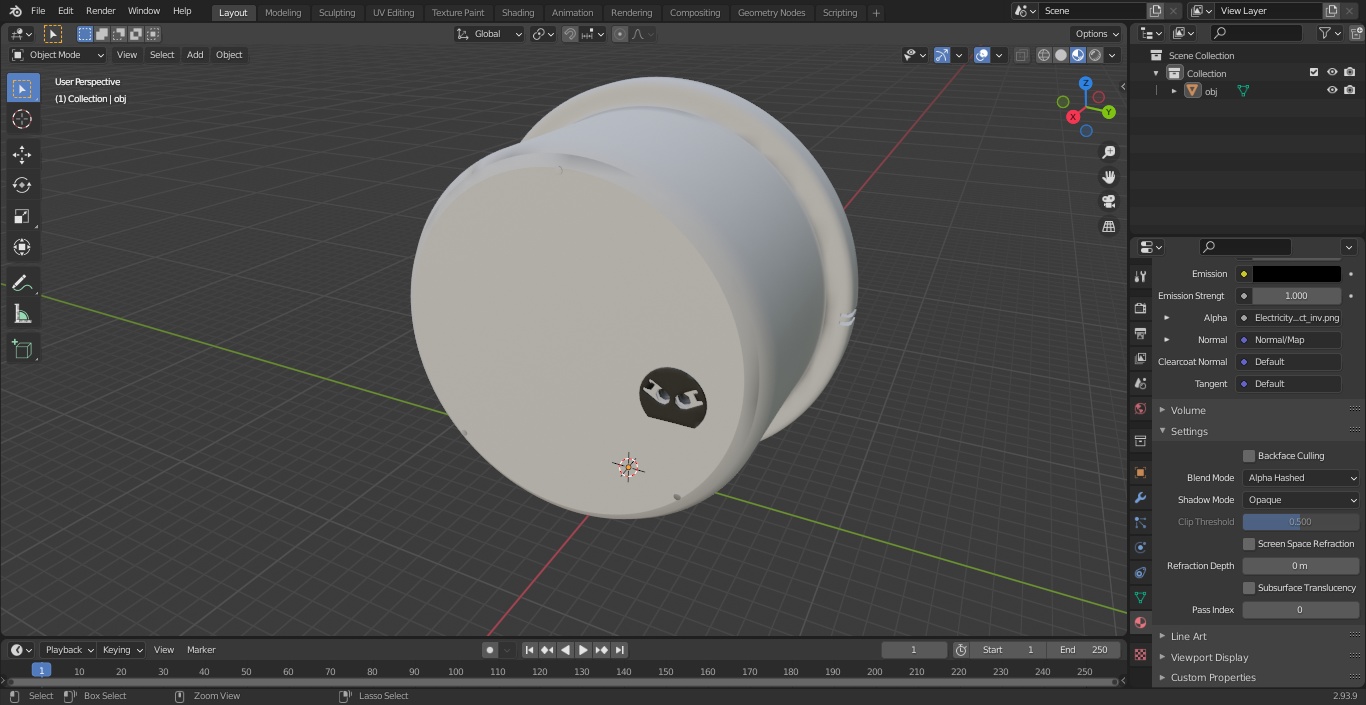Image resolution: width=1366 pixels, height=705 pixels.
Task: Disable obj in renders camera icon
Action: 1350,90
